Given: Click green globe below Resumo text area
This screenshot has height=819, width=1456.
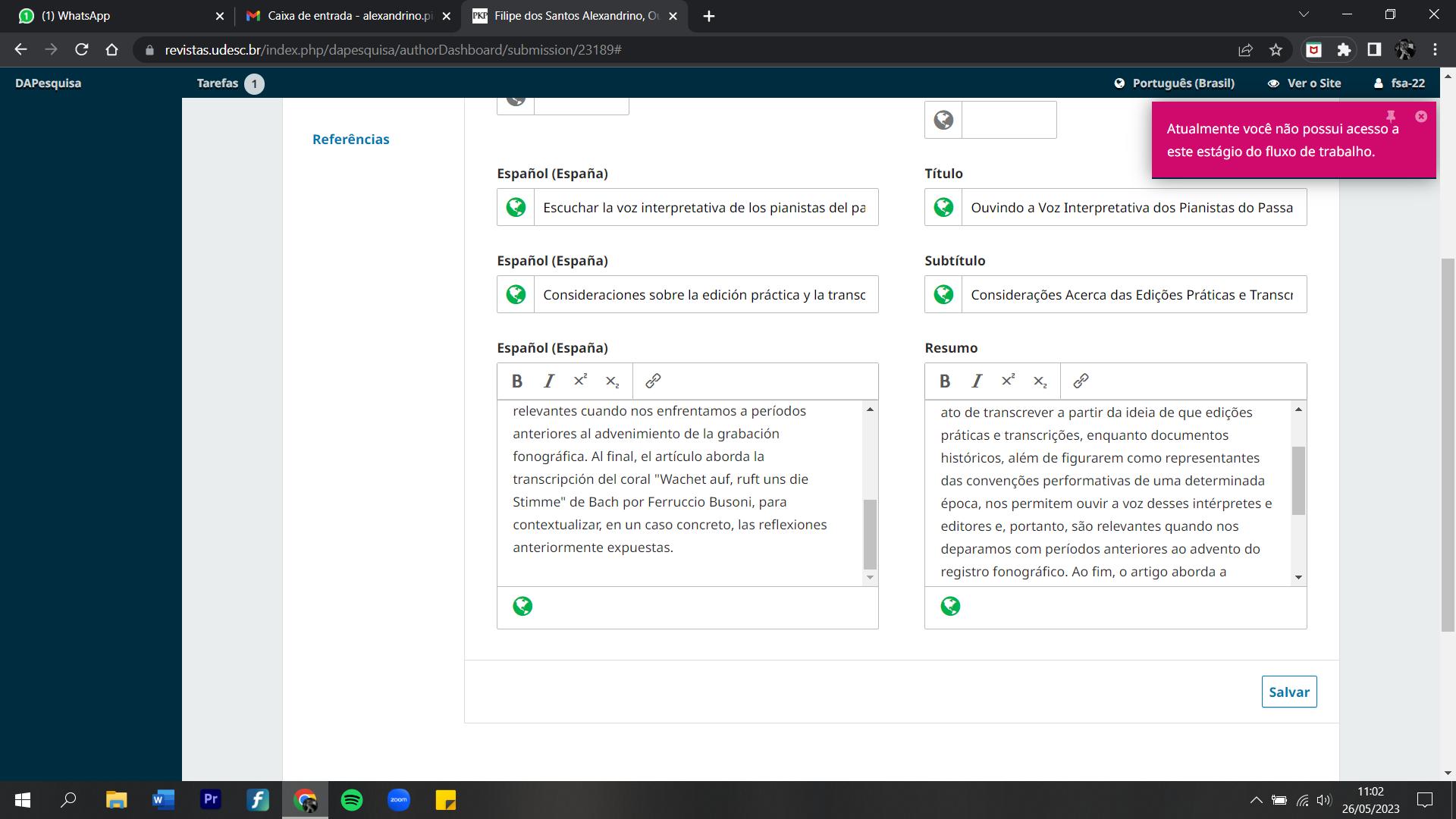Looking at the screenshot, I should tap(950, 606).
